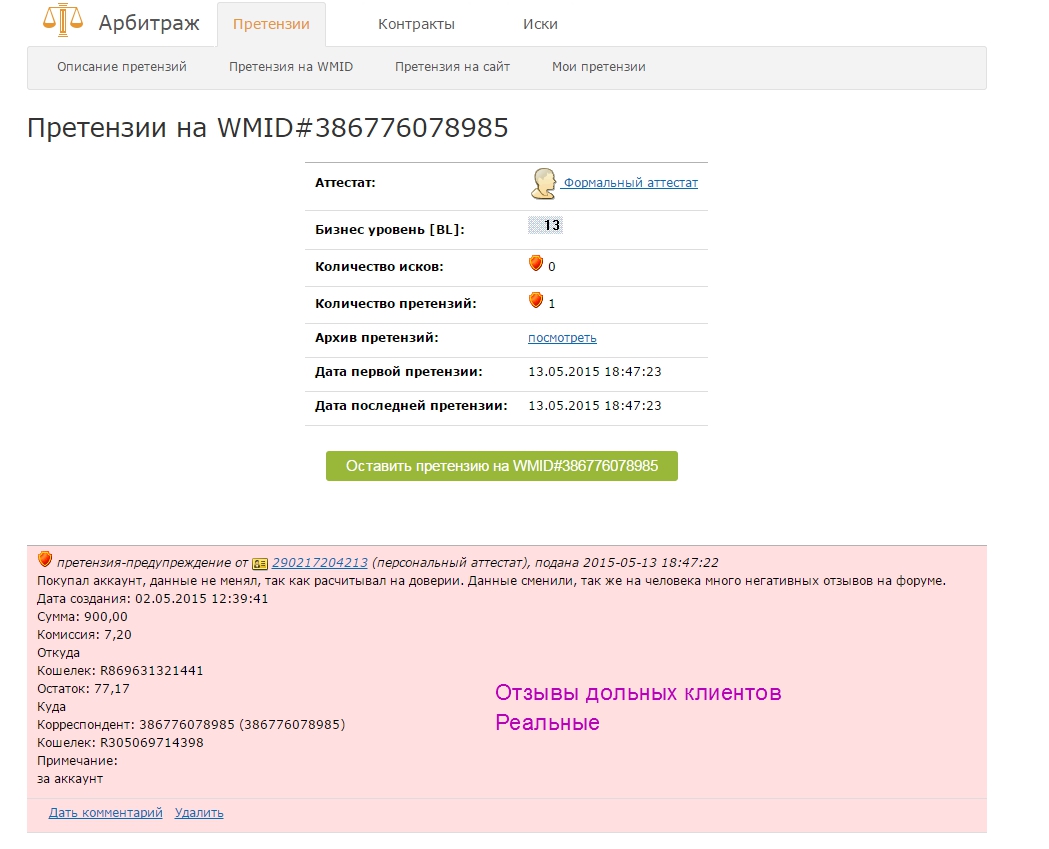Click the посмотреть archive link
Screen dimensions: 1049x849
[562, 338]
